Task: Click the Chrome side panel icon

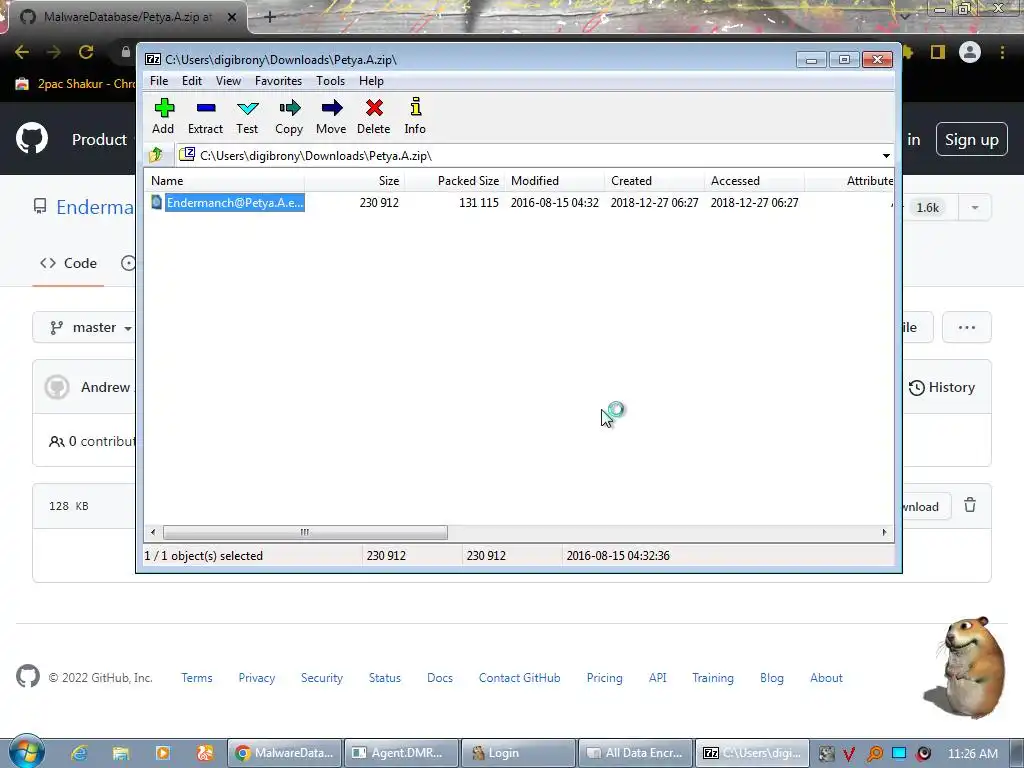Action: pos(938,52)
